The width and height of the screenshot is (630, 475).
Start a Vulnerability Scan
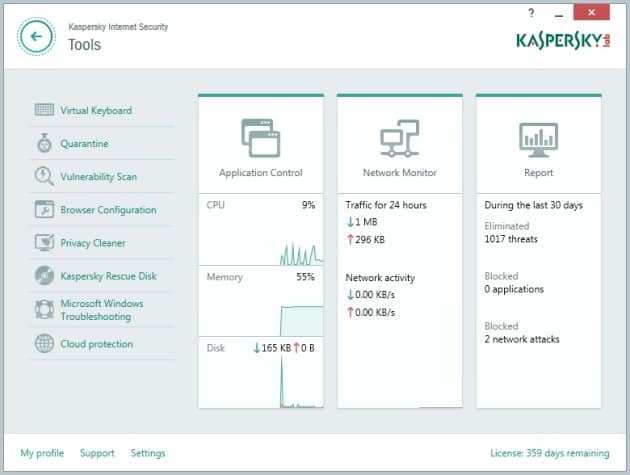coord(99,177)
